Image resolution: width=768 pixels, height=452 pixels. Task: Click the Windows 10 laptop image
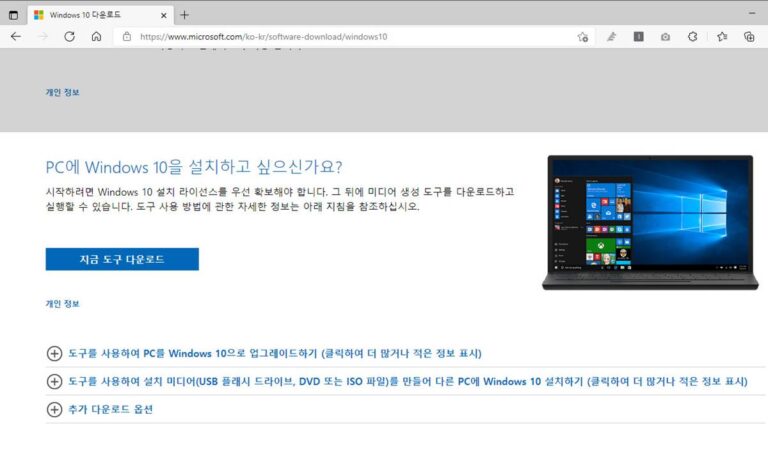click(x=650, y=223)
